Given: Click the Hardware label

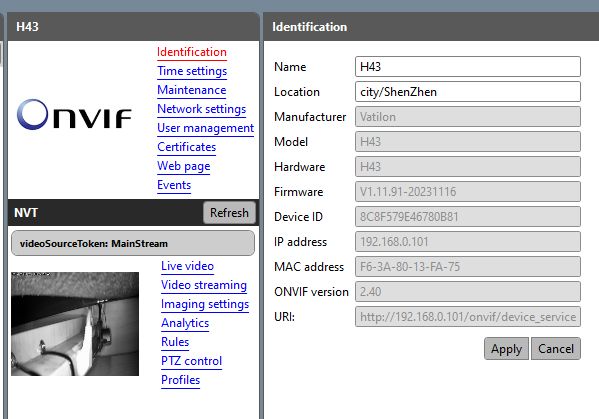Looking at the screenshot, I should (300, 167).
